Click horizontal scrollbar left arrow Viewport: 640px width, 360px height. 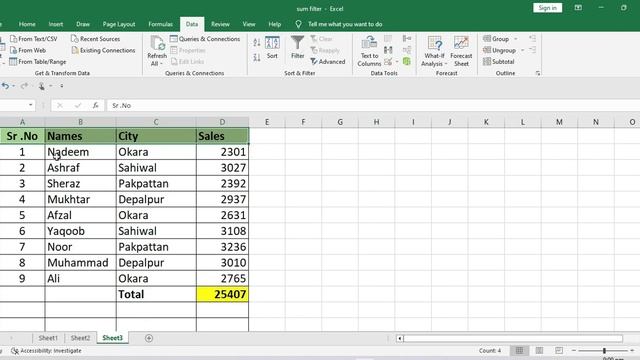(x=400, y=338)
